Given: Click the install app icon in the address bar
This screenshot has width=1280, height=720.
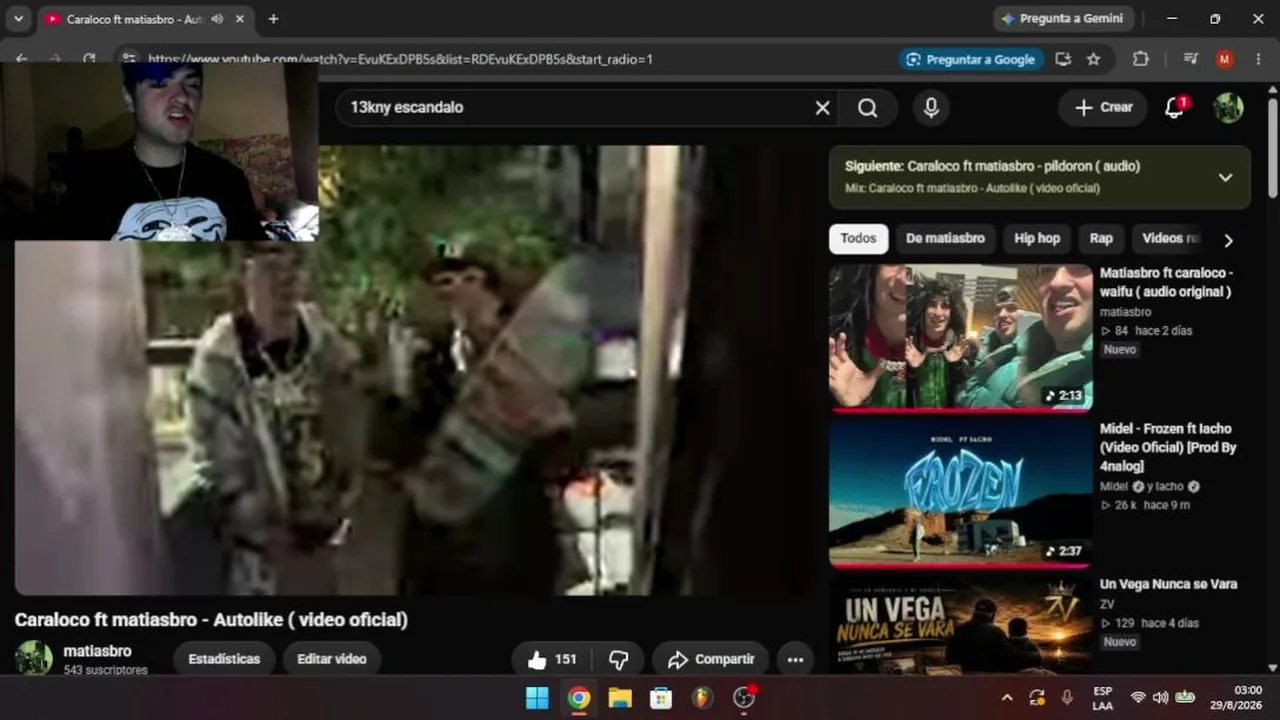Looking at the screenshot, I should click(1063, 59).
